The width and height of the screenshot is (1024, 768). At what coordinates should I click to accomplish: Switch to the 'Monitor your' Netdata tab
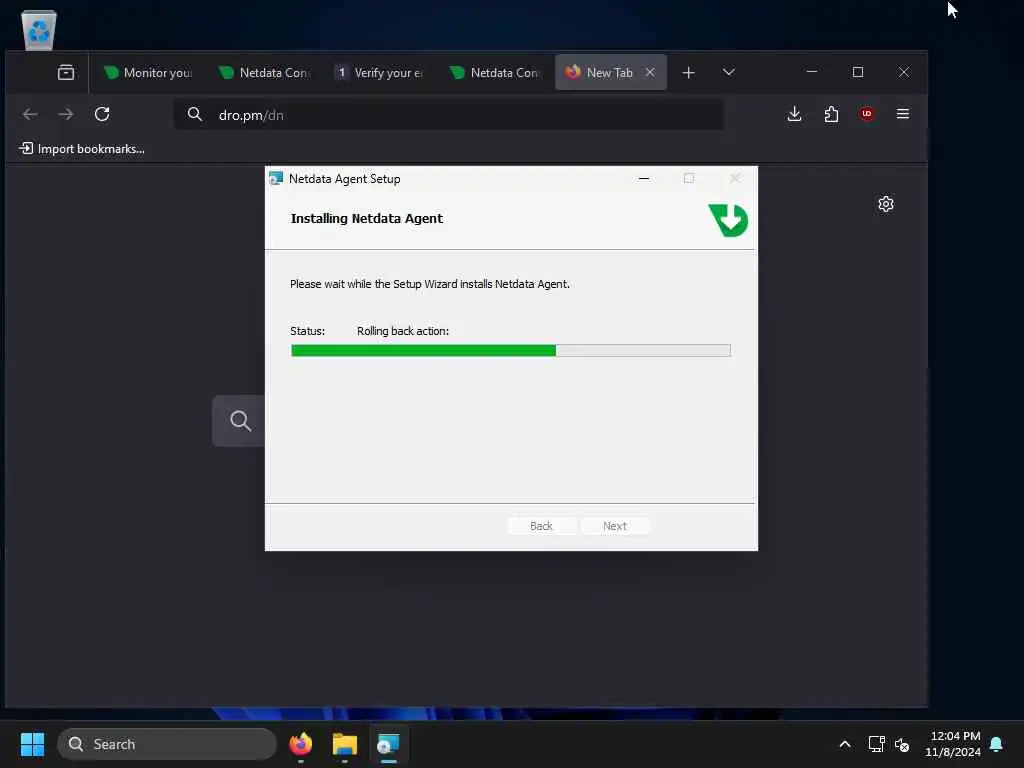click(150, 72)
